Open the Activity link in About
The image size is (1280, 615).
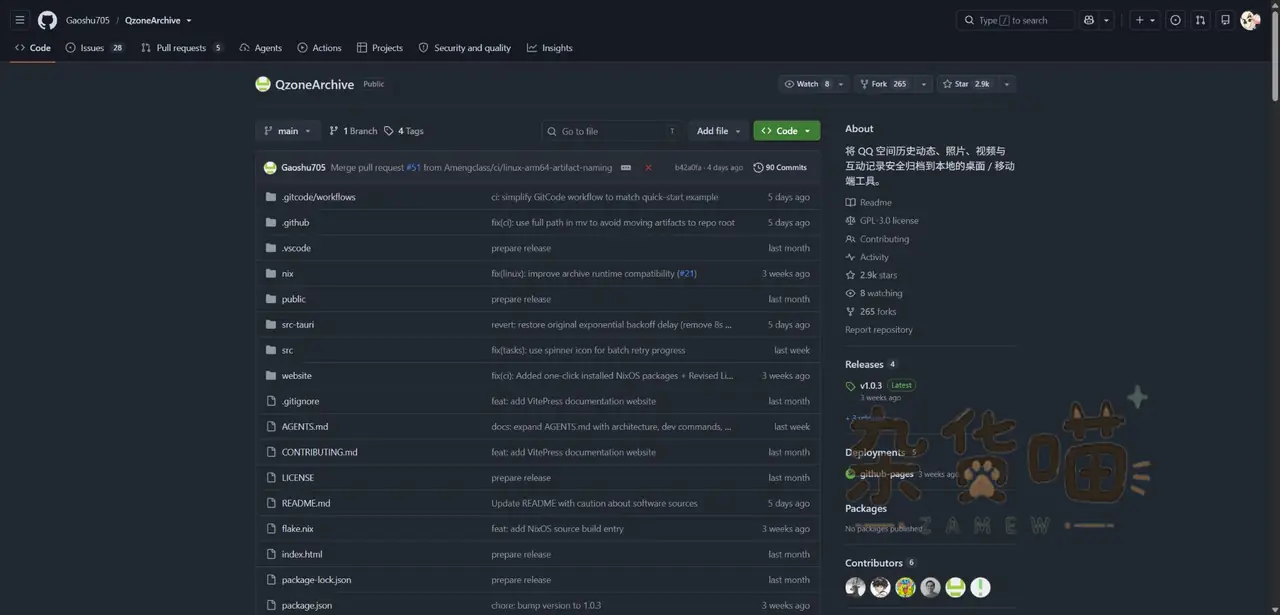tap(867, 257)
